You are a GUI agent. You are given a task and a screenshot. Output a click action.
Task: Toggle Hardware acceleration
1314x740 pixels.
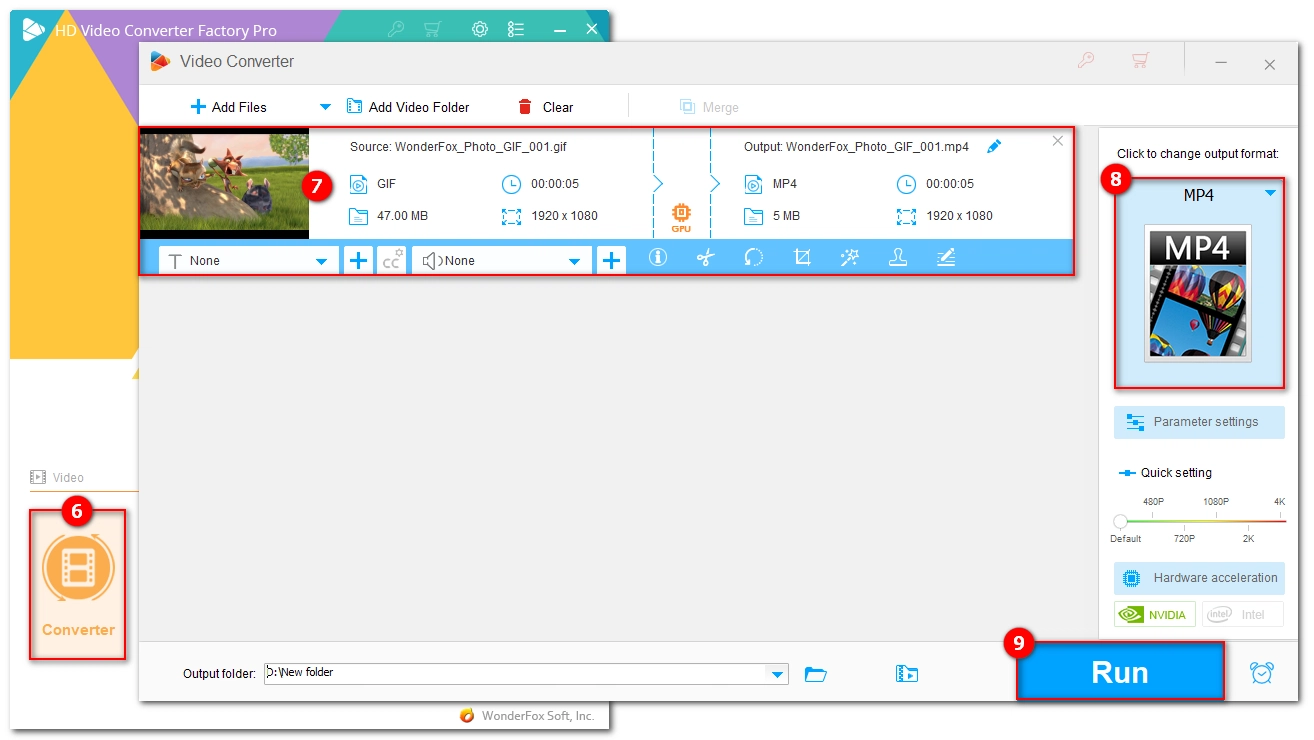click(x=1199, y=578)
